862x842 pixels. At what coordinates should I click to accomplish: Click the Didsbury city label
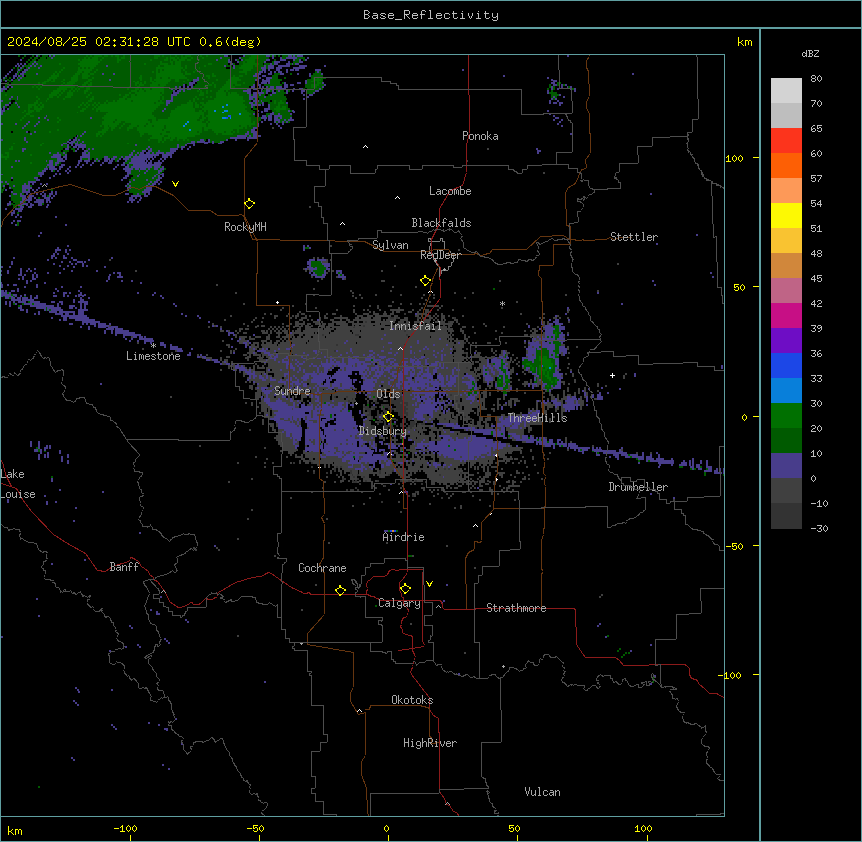click(383, 431)
